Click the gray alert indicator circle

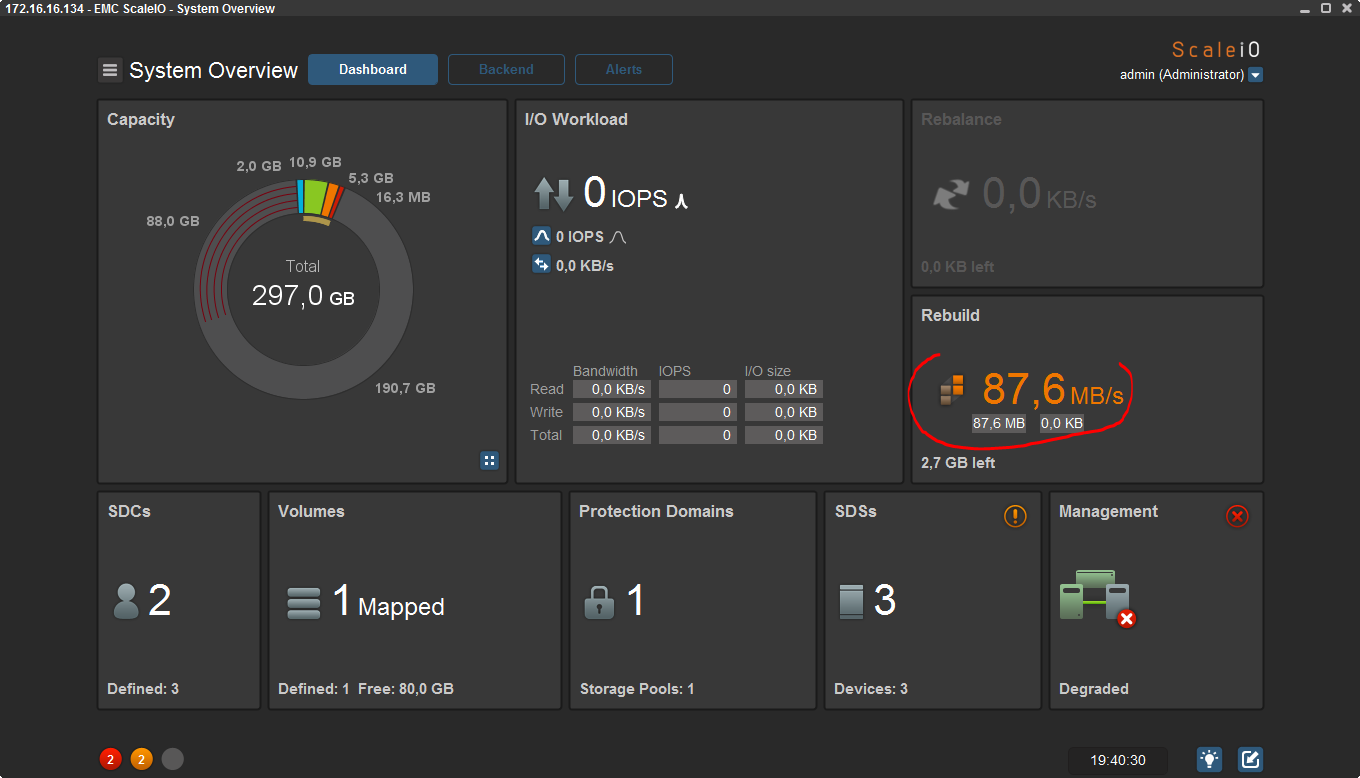click(173, 759)
